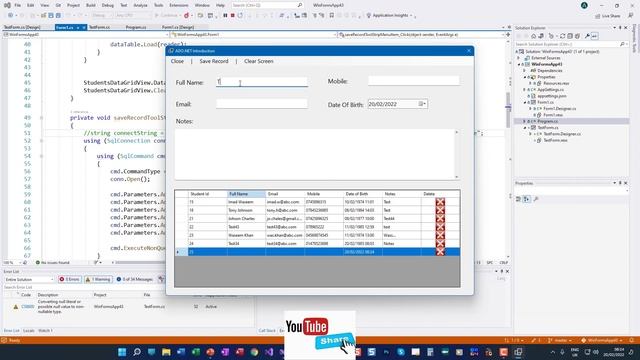The image size is (640, 360).
Task: Switch to TestForm.cs [Design] tab
Action: pyautogui.click(x=22, y=27)
